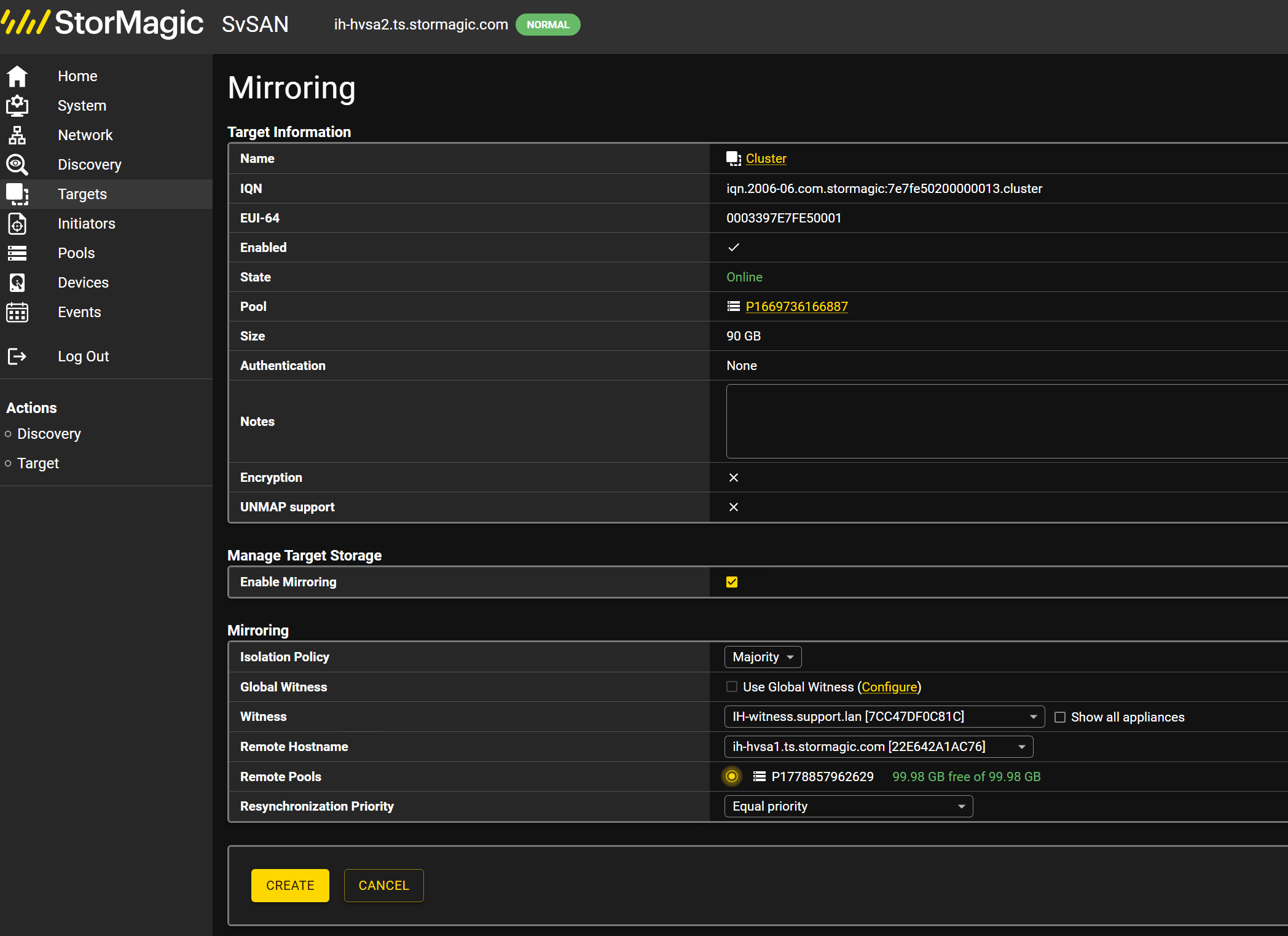This screenshot has height=936, width=1288.
Task: Click the NORMAL status badge
Action: pos(548,25)
